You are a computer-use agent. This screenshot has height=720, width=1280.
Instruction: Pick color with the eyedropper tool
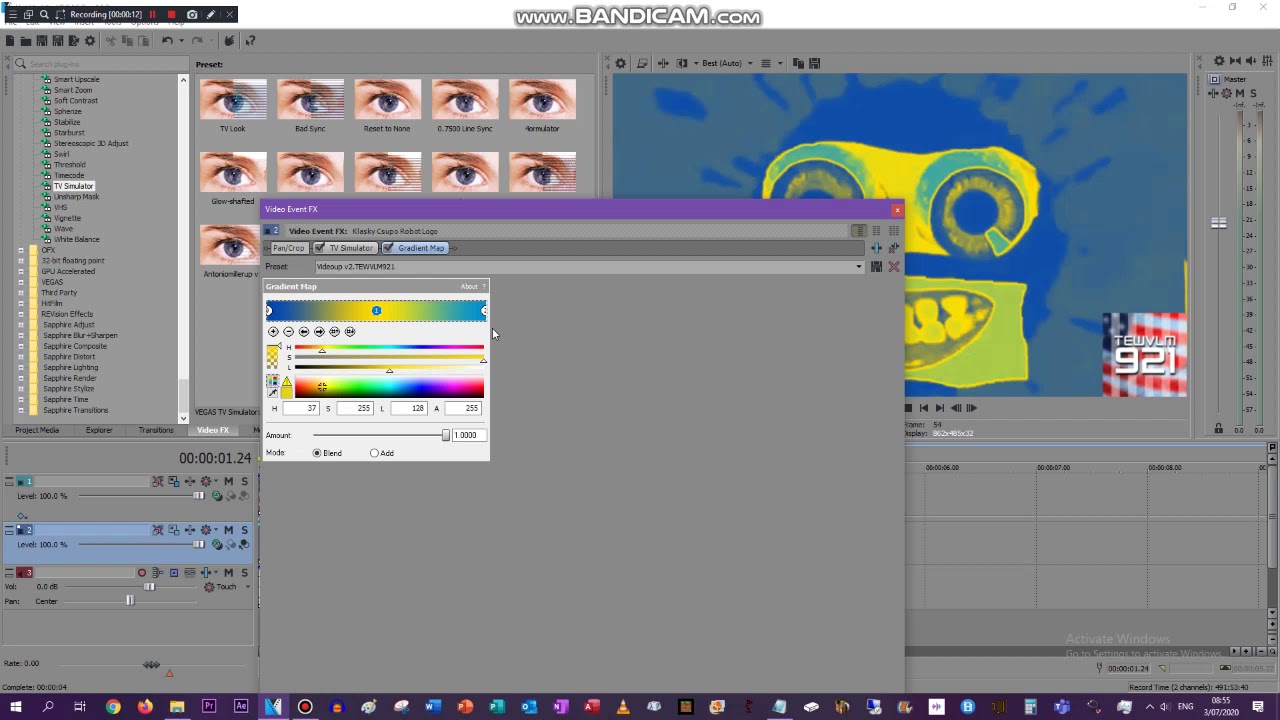pyautogui.click(x=272, y=393)
